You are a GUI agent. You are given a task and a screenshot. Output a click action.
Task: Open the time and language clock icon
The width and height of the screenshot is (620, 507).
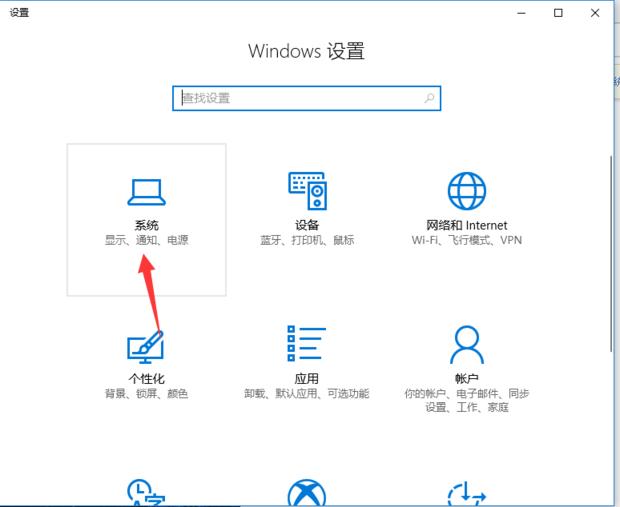tap(146, 492)
